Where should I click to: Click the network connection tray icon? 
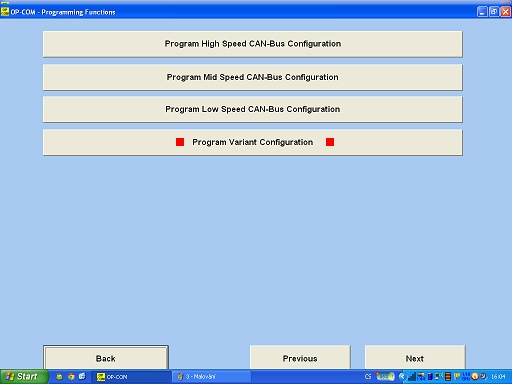point(438,376)
